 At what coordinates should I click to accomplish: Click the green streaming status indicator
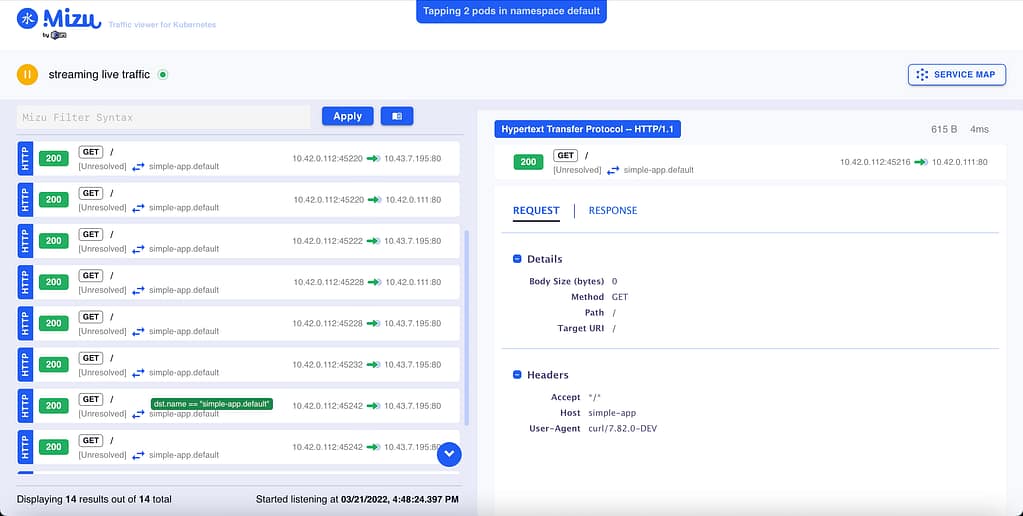[163, 74]
